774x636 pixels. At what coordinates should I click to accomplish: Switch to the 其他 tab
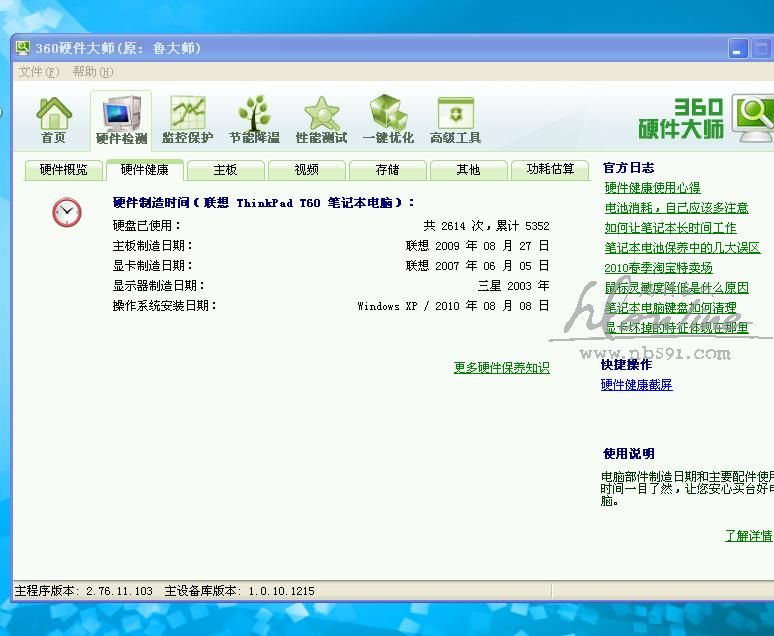click(x=468, y=170)
